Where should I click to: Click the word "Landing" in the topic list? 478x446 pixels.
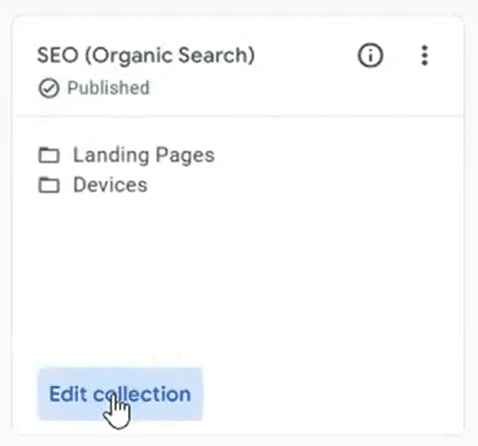[x=111, y=155]
